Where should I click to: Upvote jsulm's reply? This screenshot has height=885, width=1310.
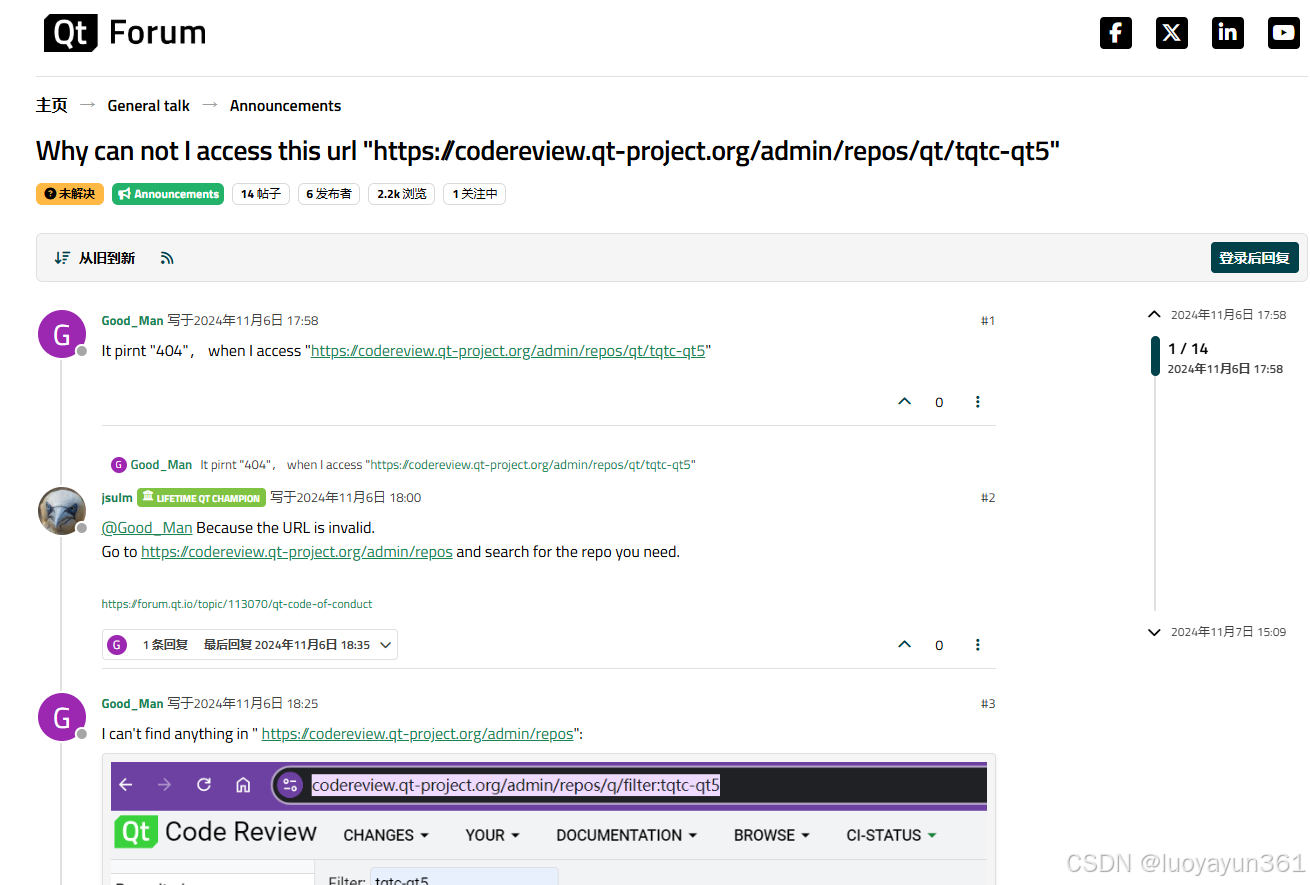coord(904,644)
